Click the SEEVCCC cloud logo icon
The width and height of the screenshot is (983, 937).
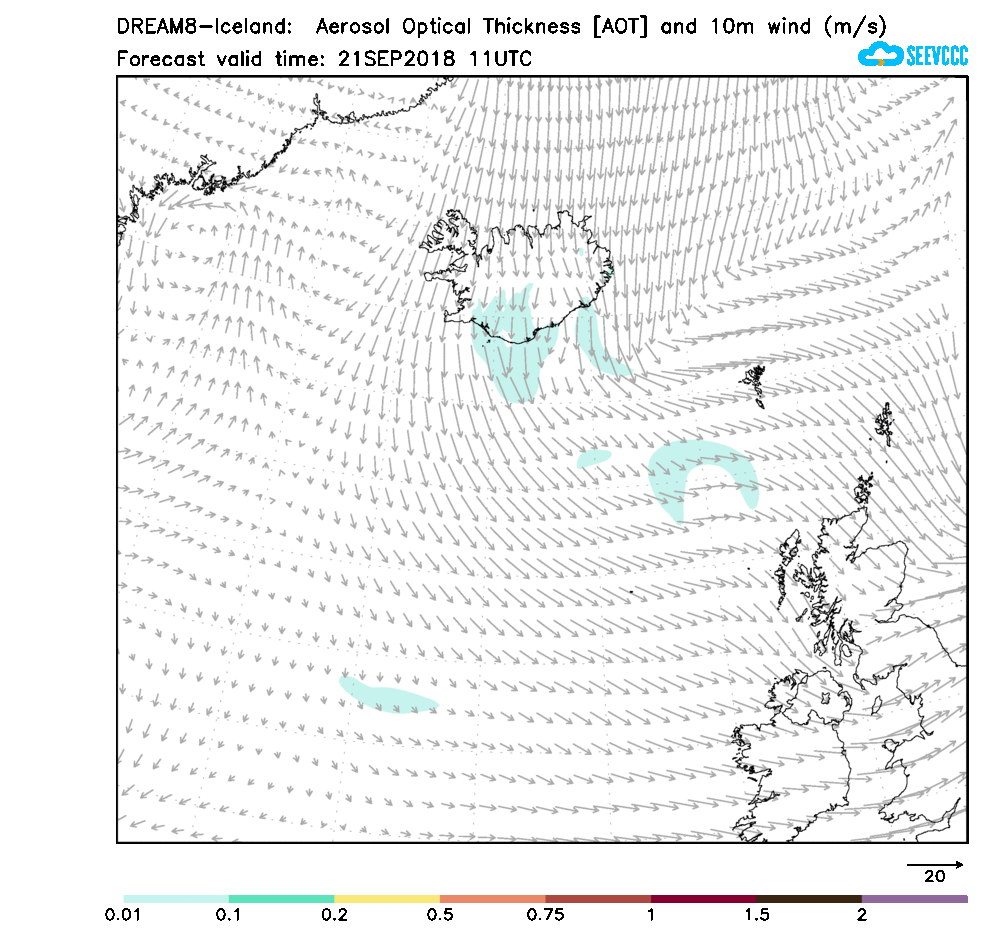(x=879, y=55)
